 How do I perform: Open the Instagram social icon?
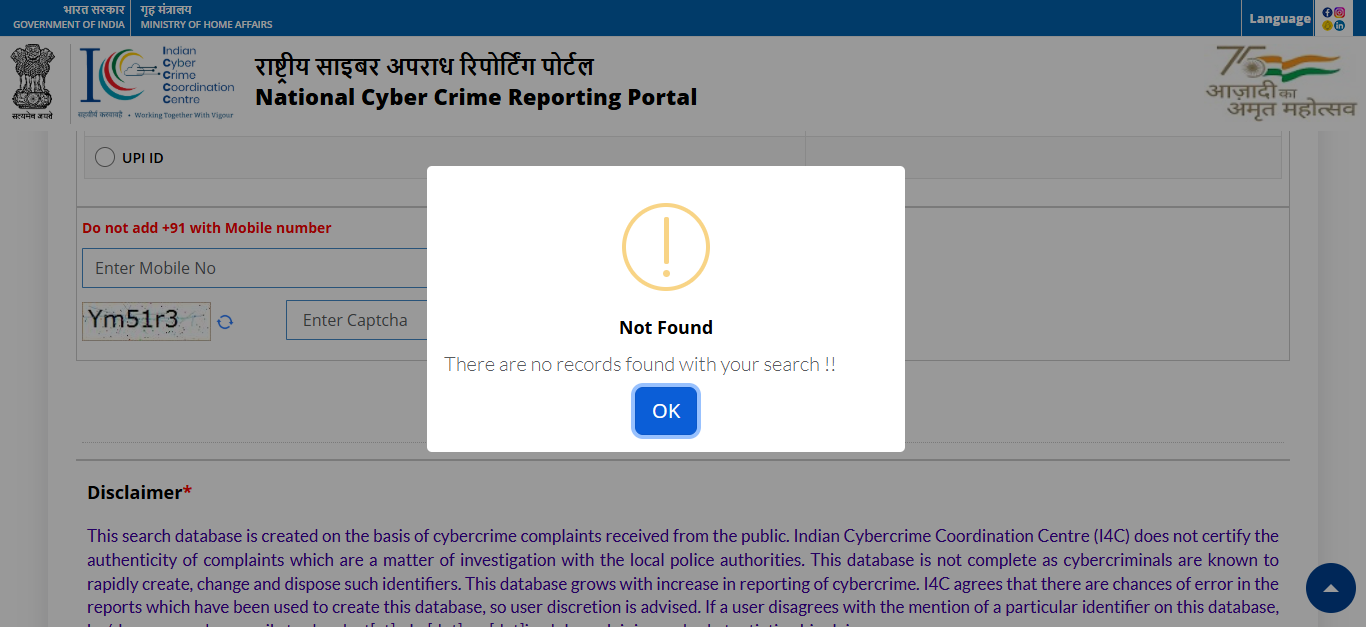(1340, 12)
